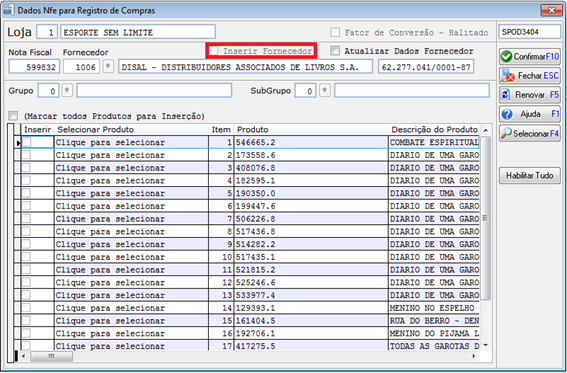This screenshot has width=567, height=373.
Task: Check Inserir box for item 5
Action: pos(27,193)
